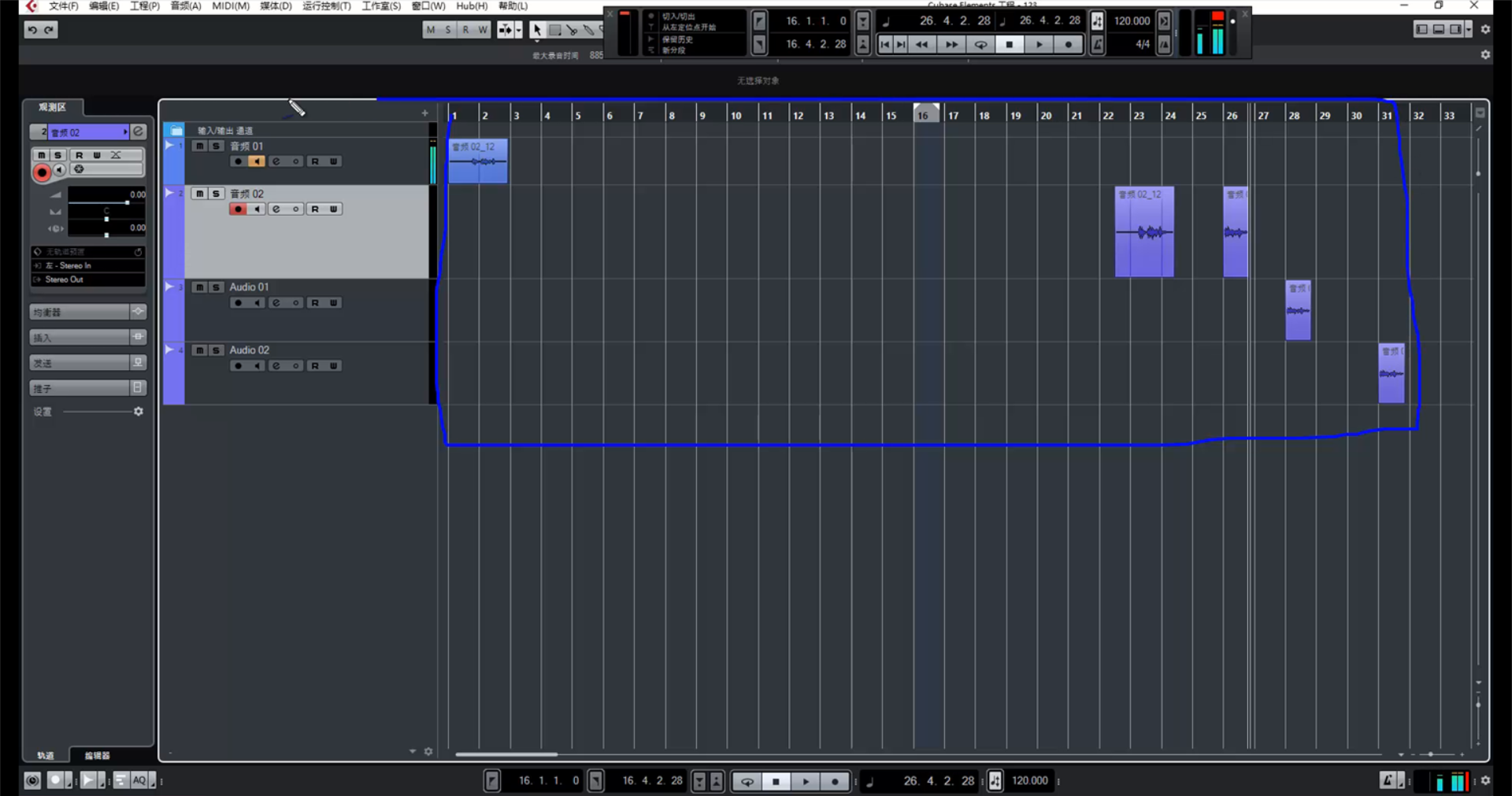Toggle record enable on track 音频 02
Viewport: 1512px width, 796px height.
point(238,209)
